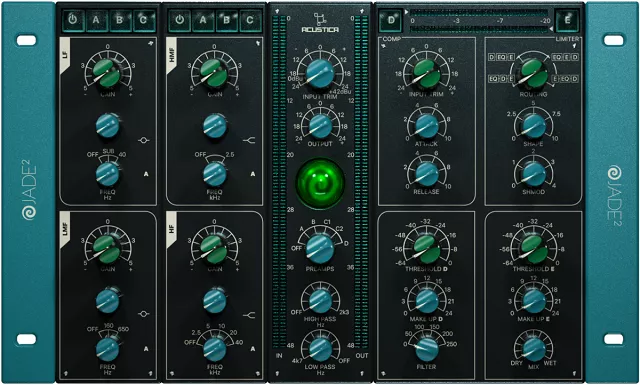Toggle the limiter E button
The height and width of the screenshot is (385, 640).
tap(567, 20)
